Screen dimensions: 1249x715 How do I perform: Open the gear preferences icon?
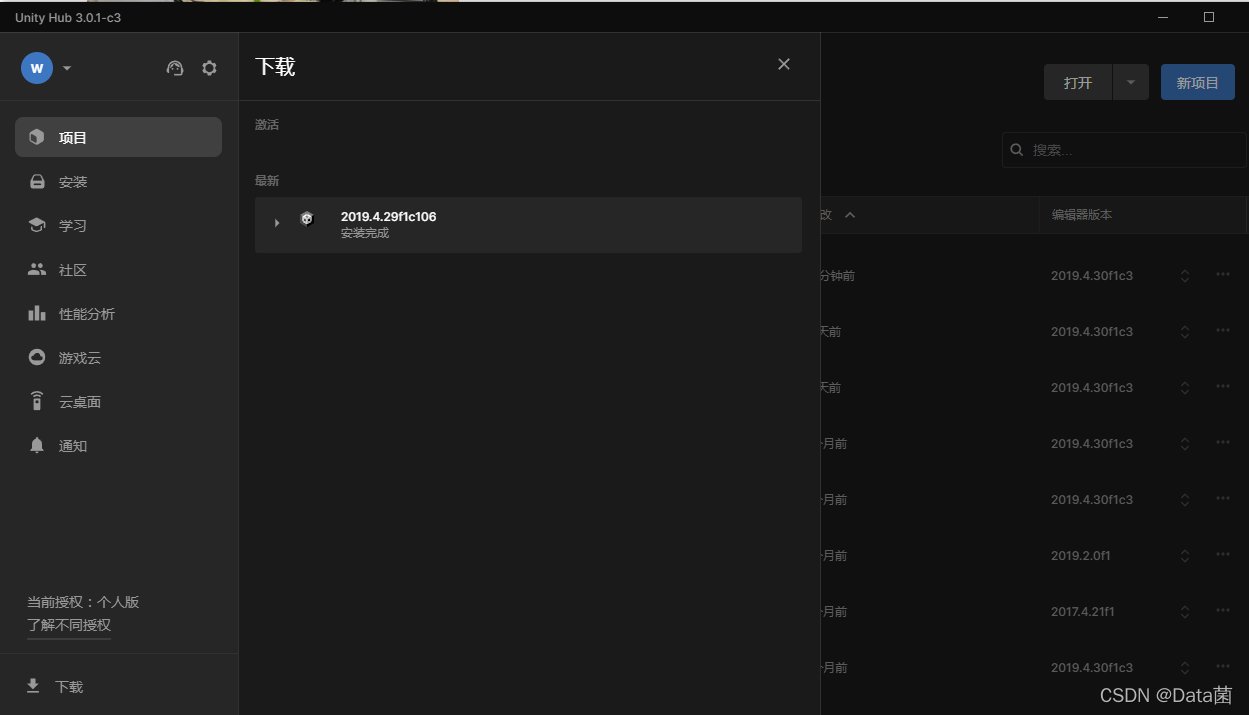click(209, 68)
